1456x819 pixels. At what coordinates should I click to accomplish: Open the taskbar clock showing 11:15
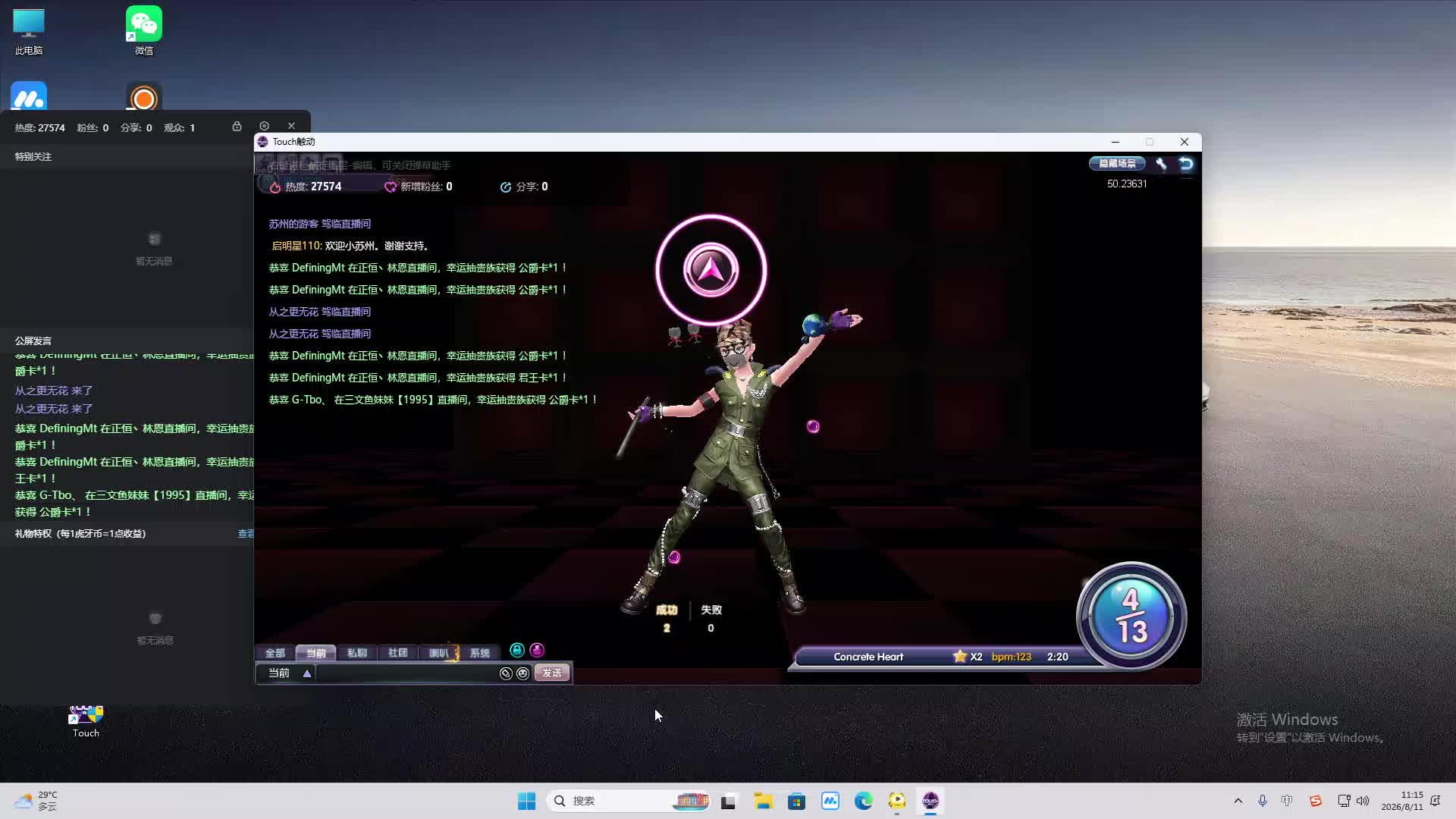tap(1402, 801)
